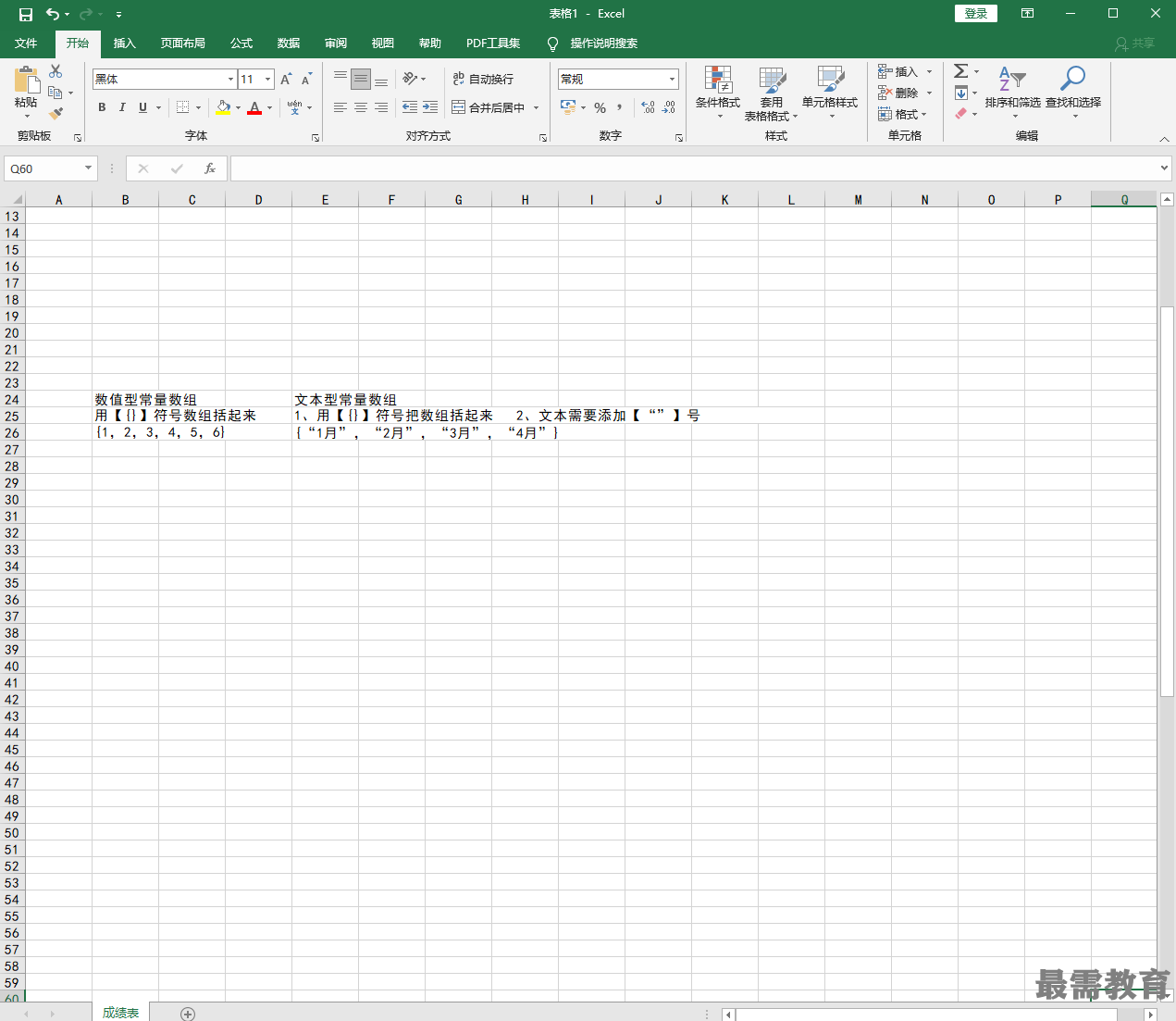Click the Cut scissors icon
The image size is (1176, 1021).
click(56, 71)
